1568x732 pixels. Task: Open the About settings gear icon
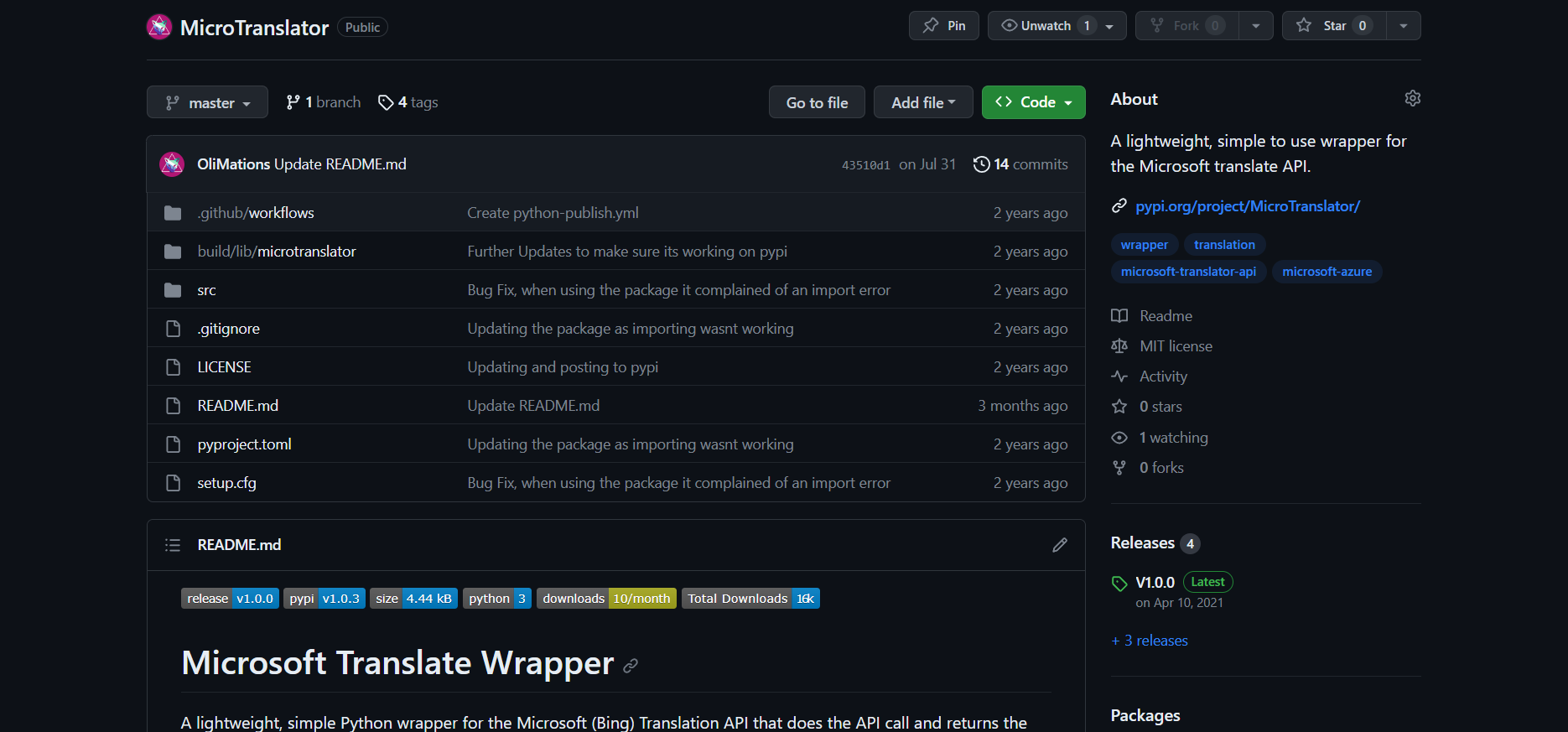point(1412,98)
